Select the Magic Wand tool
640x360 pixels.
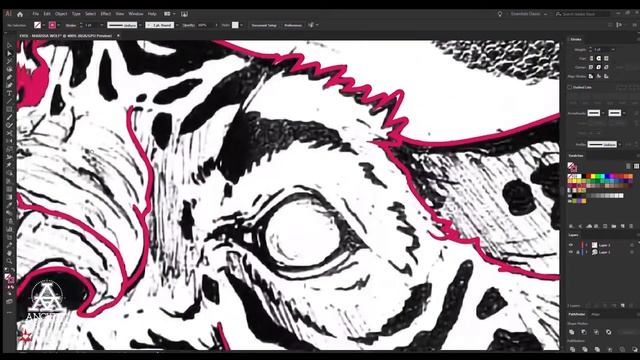click(9, 61)
